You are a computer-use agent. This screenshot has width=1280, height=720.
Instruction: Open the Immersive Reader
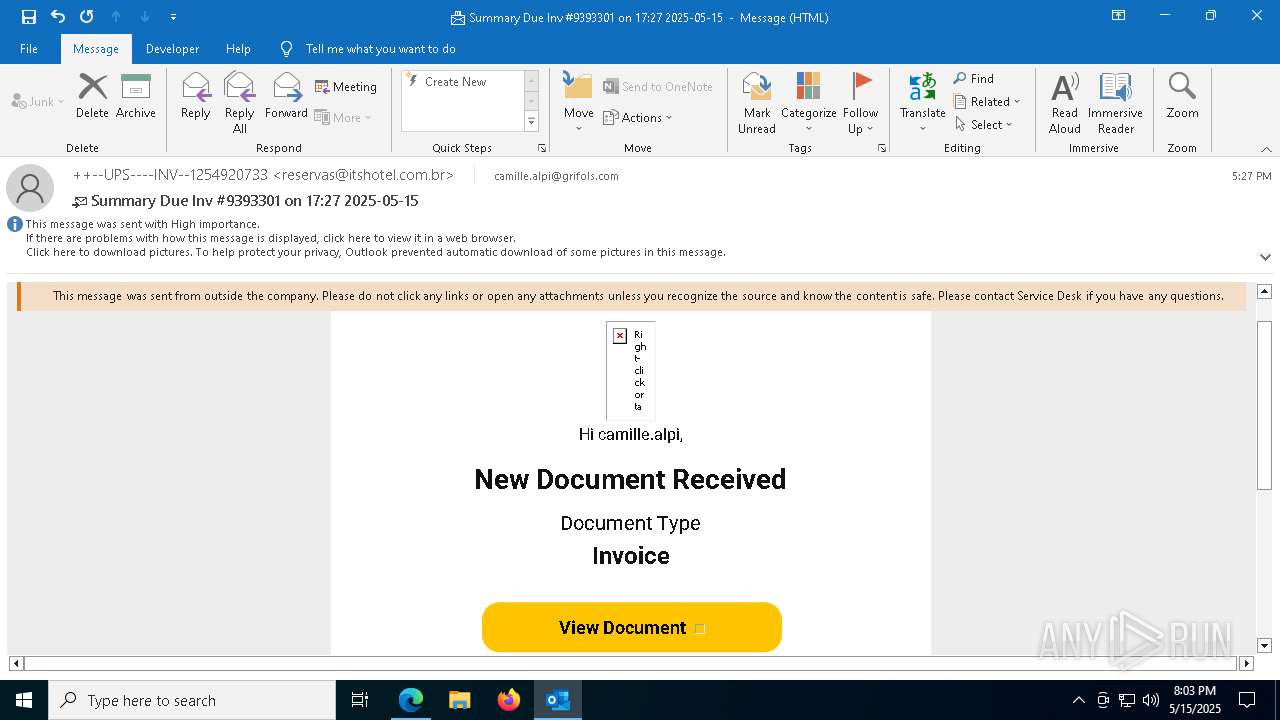pos(1116,103)
